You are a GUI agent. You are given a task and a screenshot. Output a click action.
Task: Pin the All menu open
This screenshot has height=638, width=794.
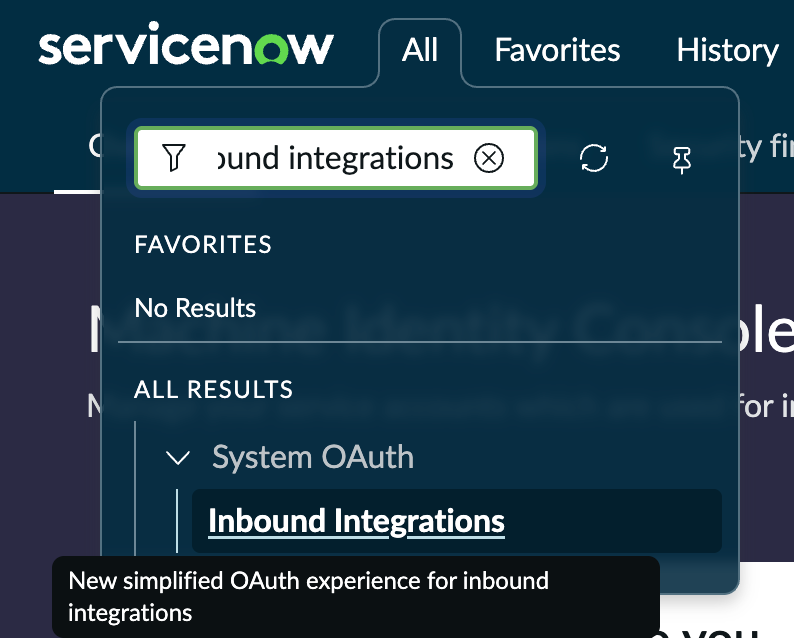tap(682, 160)
